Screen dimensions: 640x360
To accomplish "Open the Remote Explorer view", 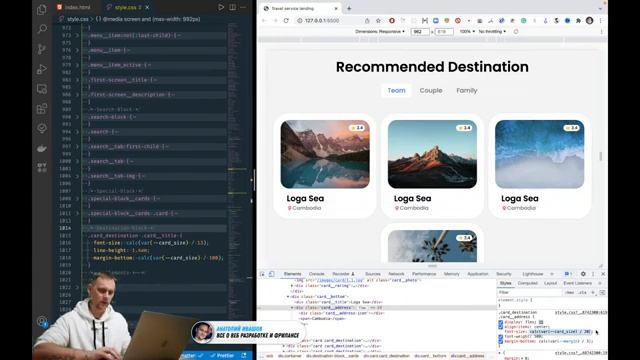I will click(x=42, y=89).
